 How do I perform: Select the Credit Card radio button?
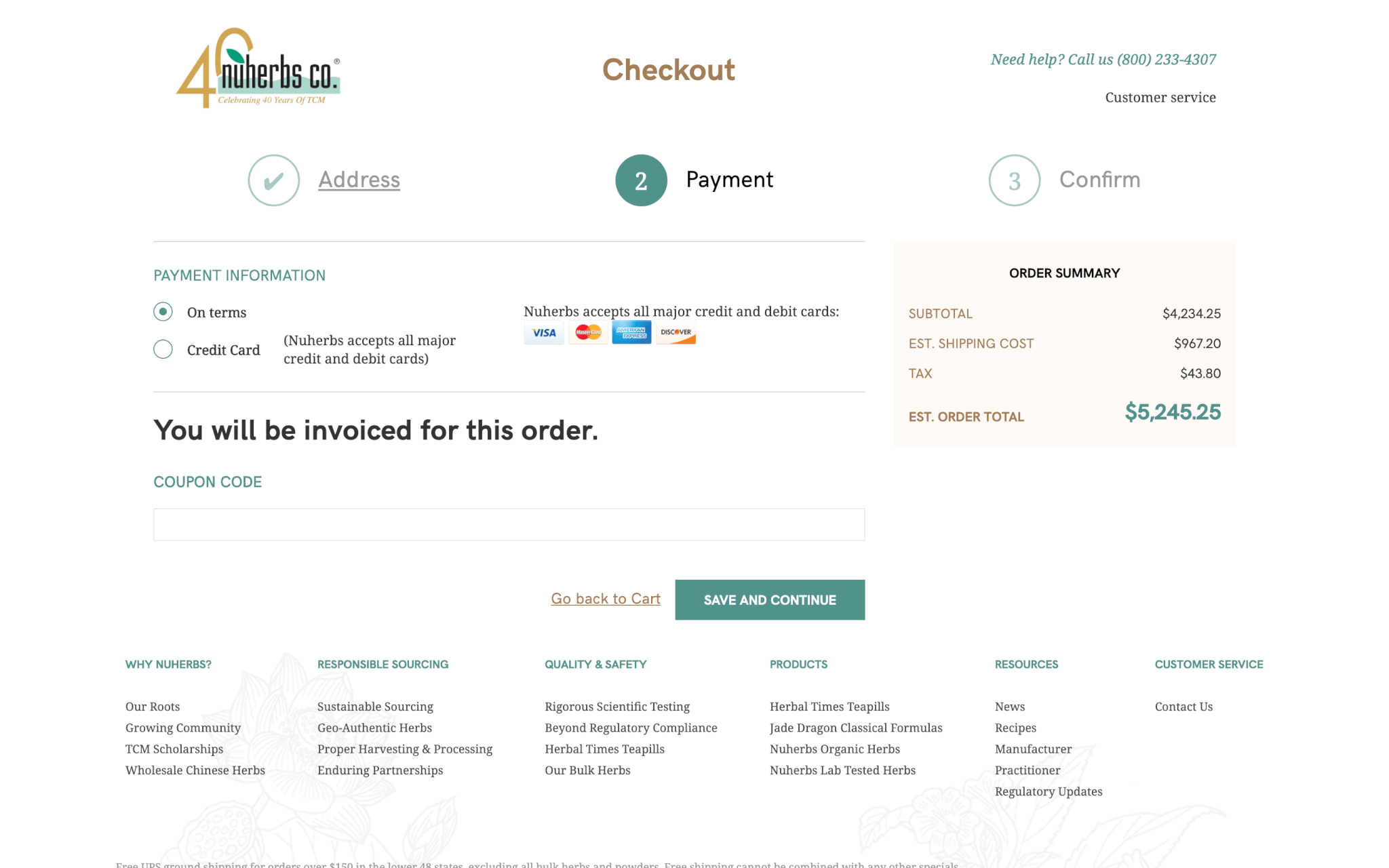(x=163, y=350)
